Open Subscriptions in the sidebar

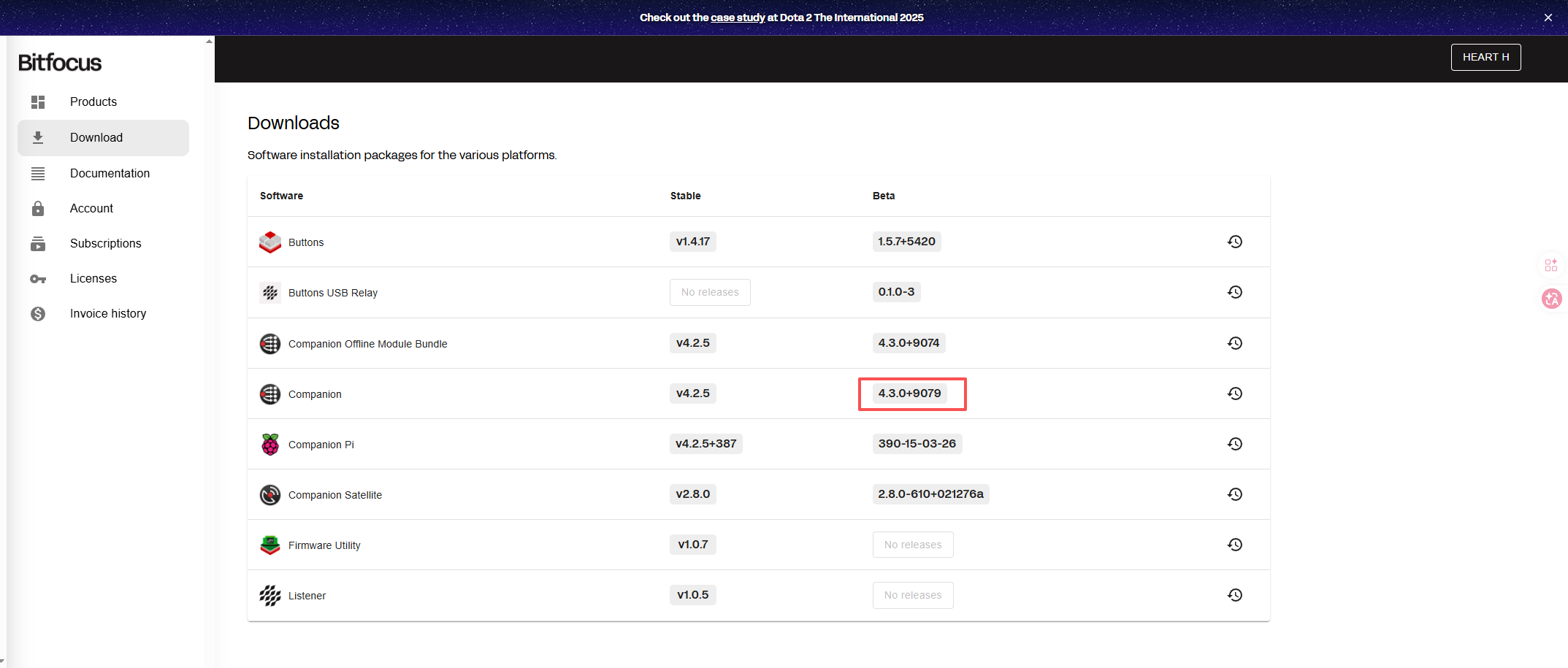pyautogui.click(x=105, y=243)
